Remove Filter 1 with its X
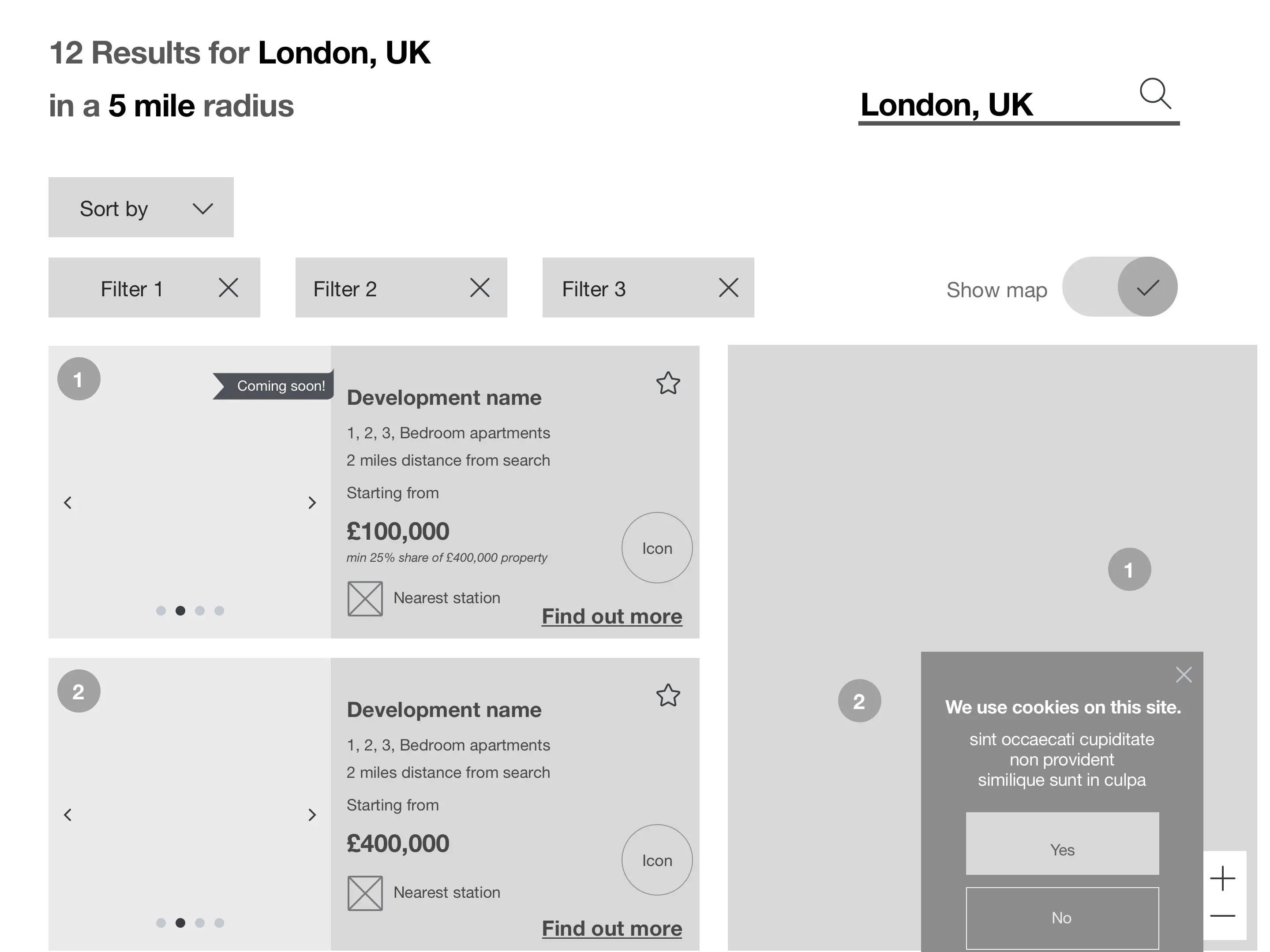Viewport: 1270px width, 952px height. 229,287
